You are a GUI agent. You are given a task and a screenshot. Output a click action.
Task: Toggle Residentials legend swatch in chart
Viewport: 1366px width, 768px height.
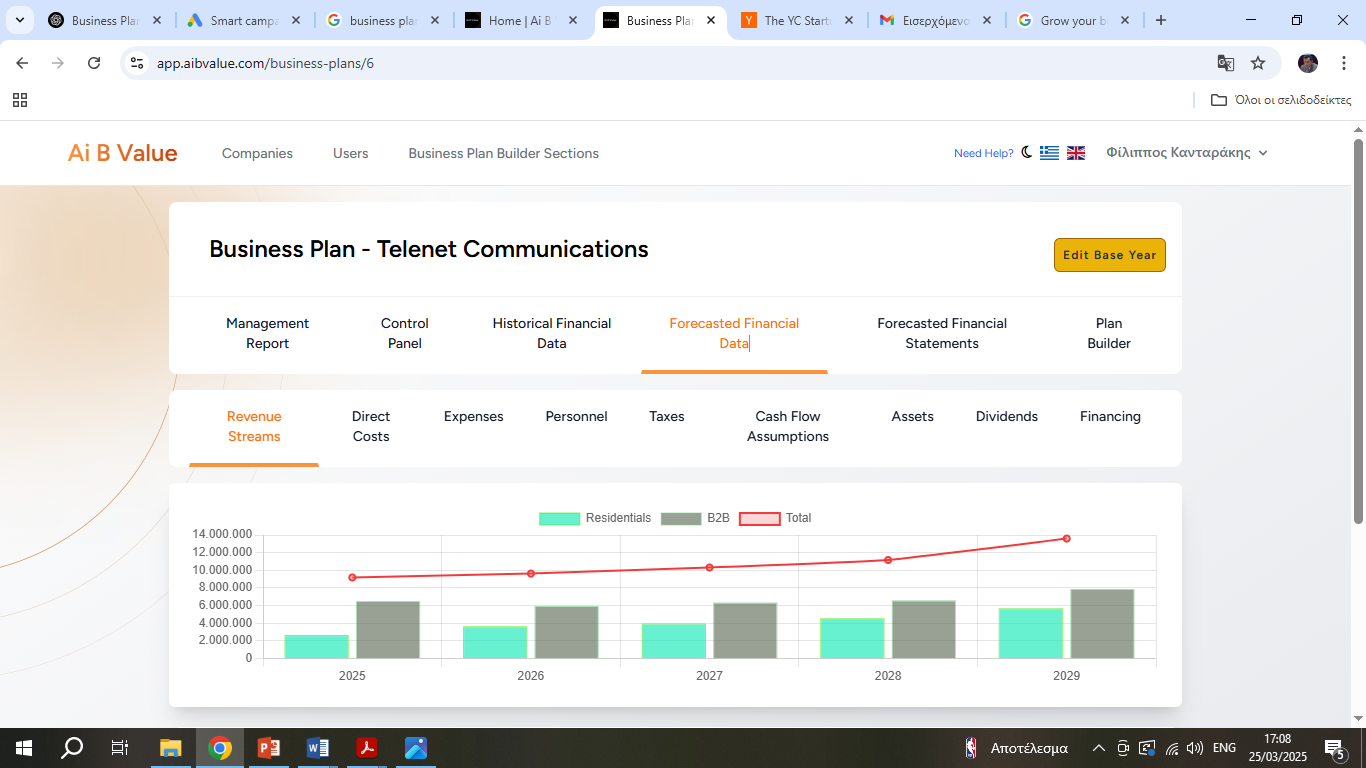pos(560,518)
